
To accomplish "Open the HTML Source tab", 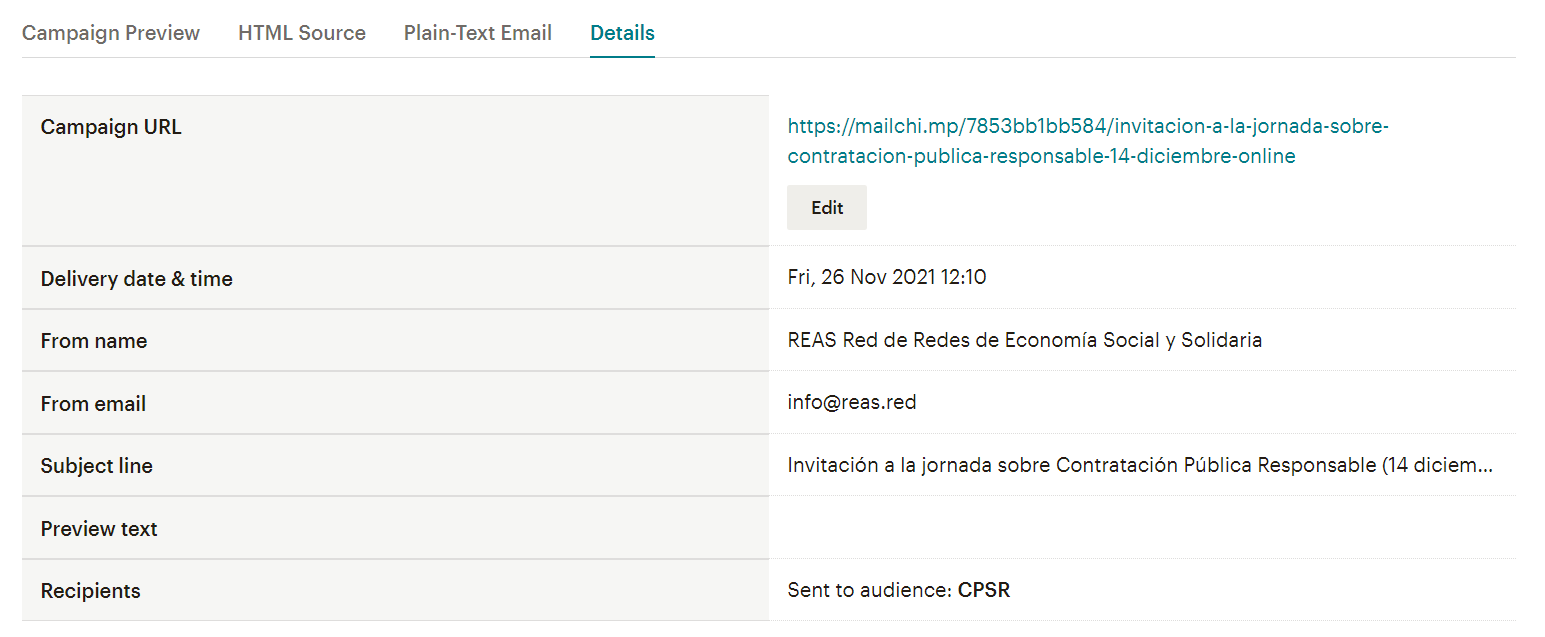I will (301, 33).
